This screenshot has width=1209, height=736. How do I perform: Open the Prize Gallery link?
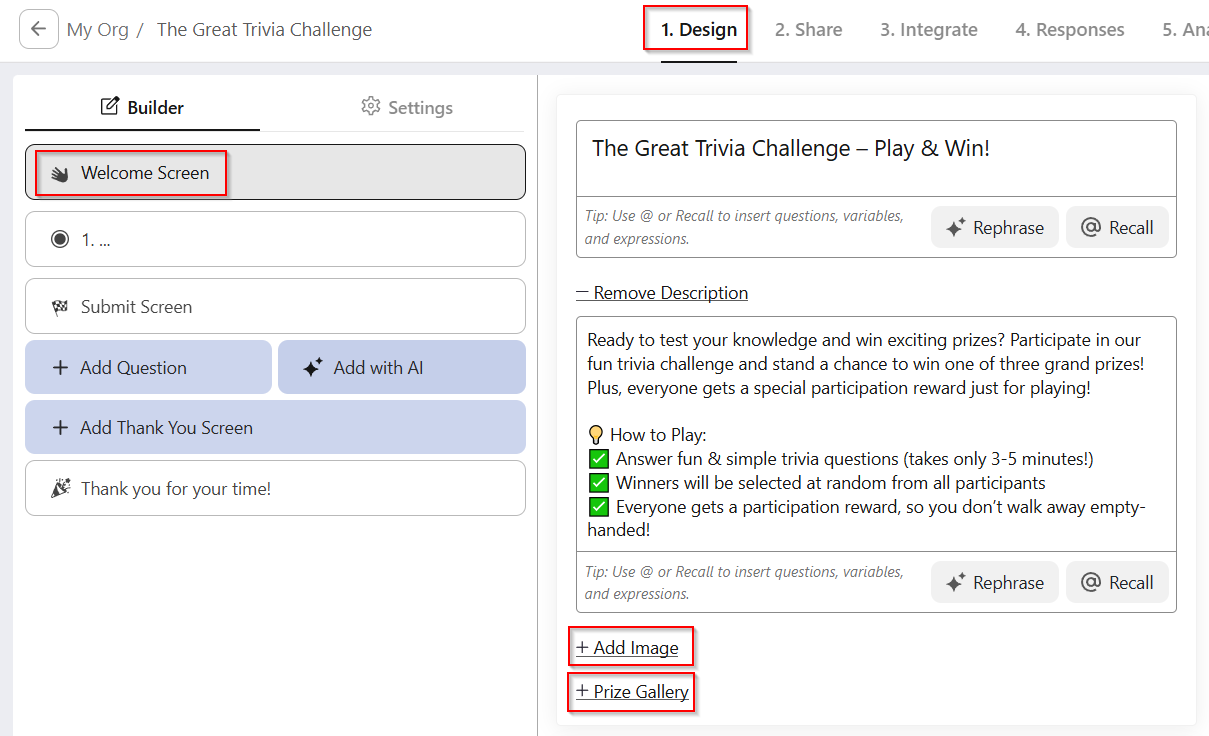pos(632,692)
